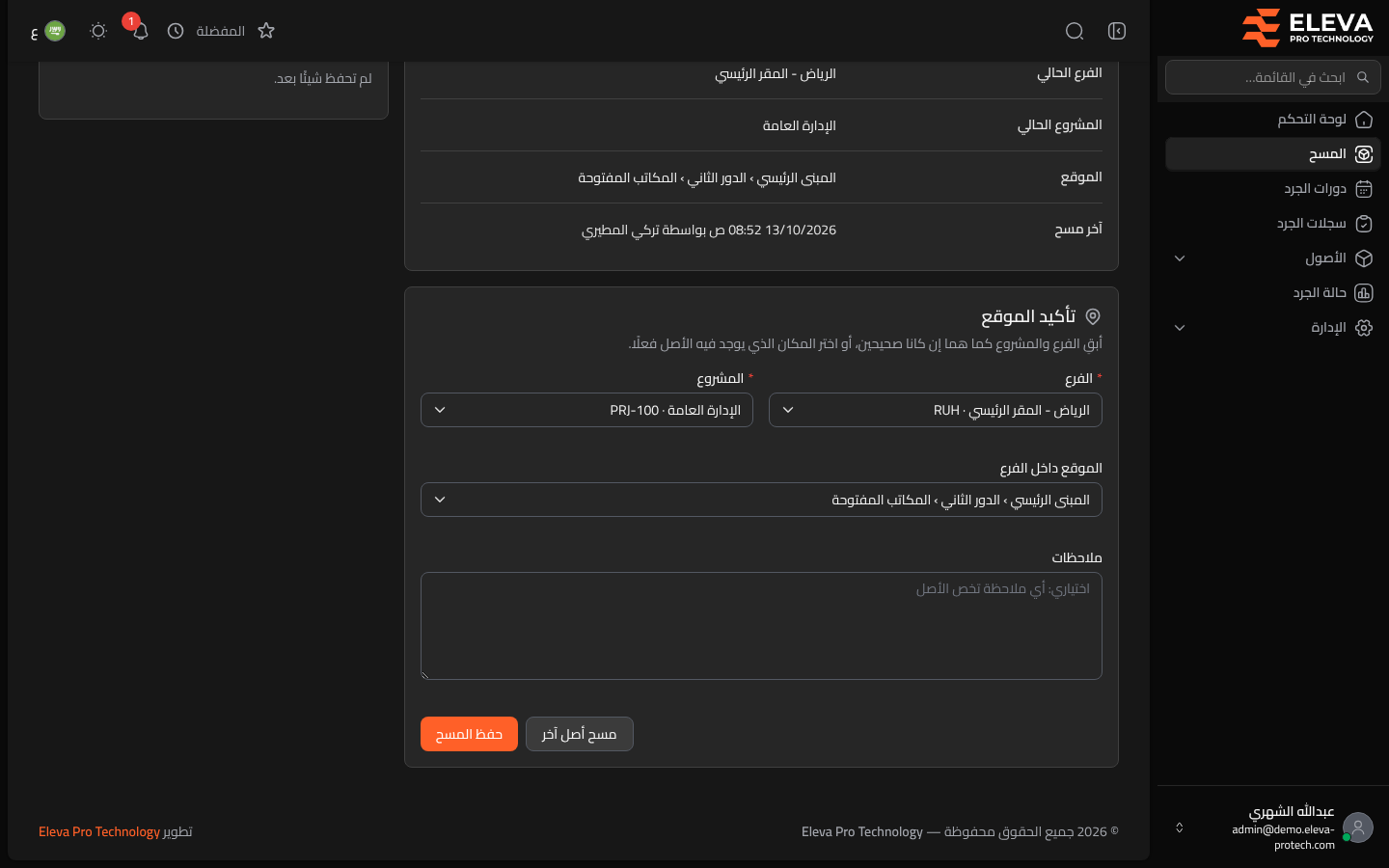Click the آخر مسح date value 13/10/2026
1389x868 pixels.
801,230
